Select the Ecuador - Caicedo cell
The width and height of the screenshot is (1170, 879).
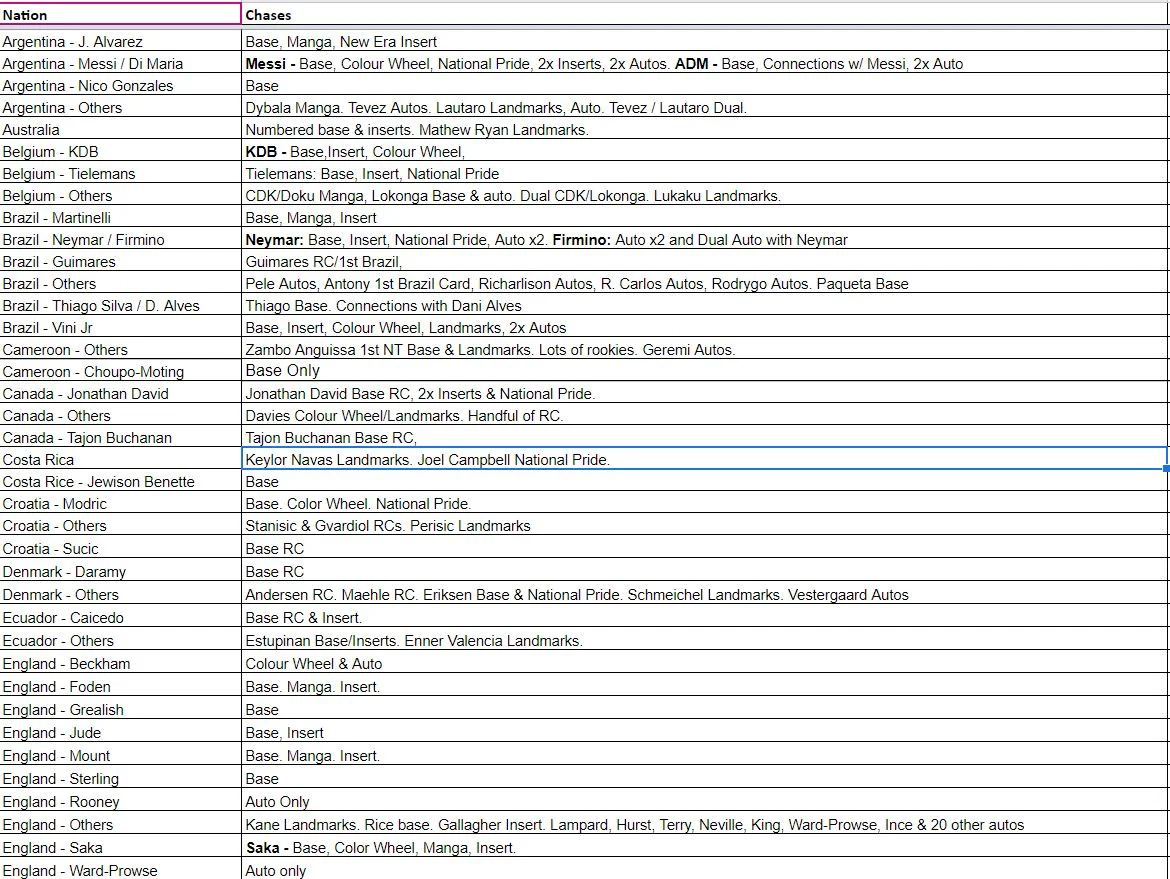[120, 618]
